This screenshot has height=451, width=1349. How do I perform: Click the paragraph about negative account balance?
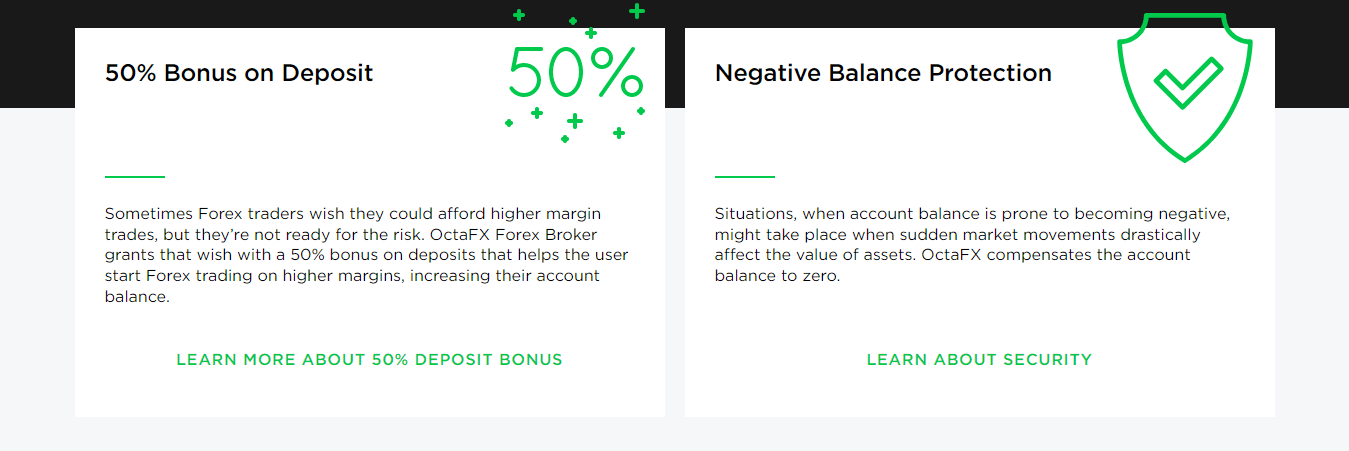[x=970, y=245]
